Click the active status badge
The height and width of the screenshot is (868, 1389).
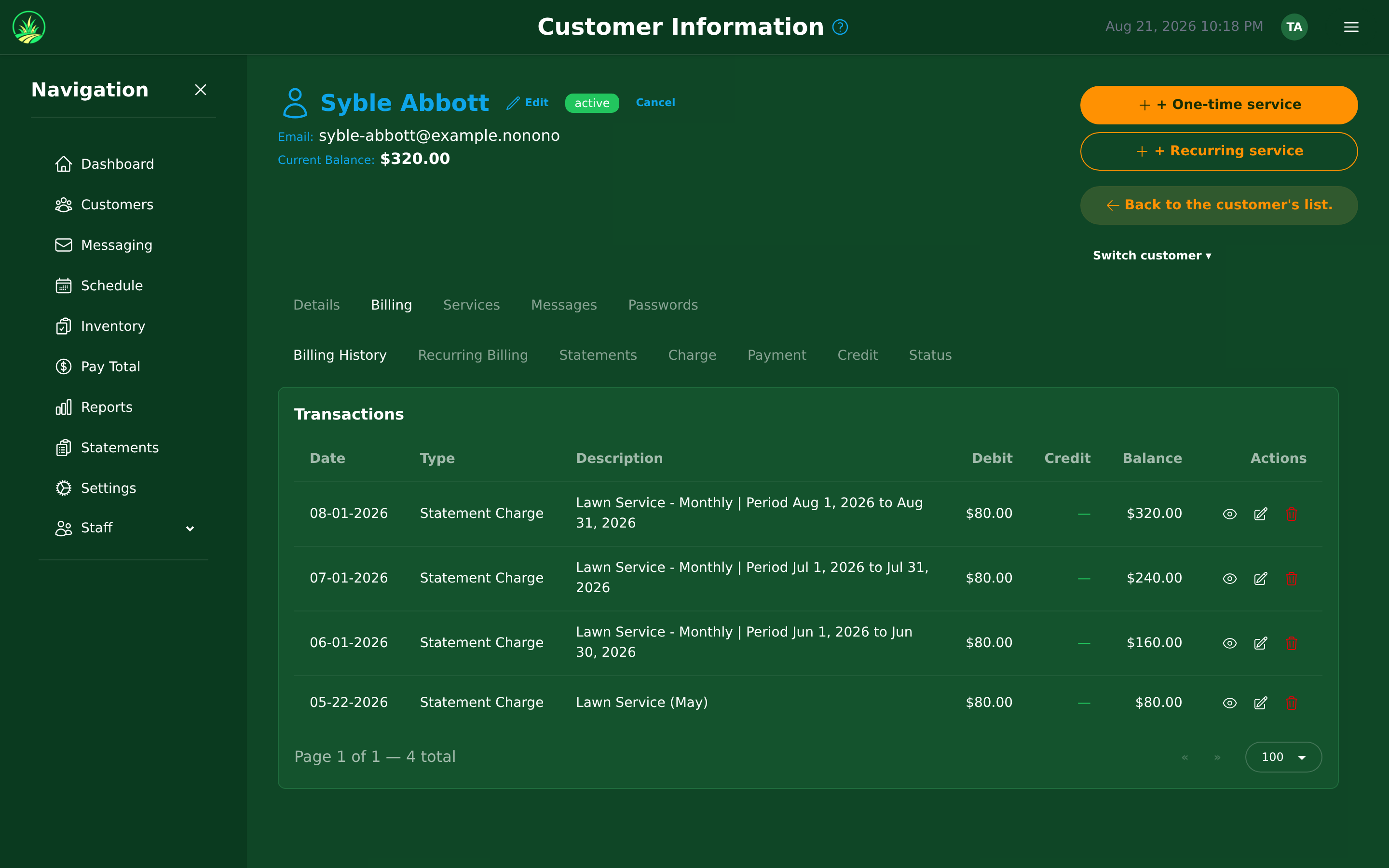[592, 103]
